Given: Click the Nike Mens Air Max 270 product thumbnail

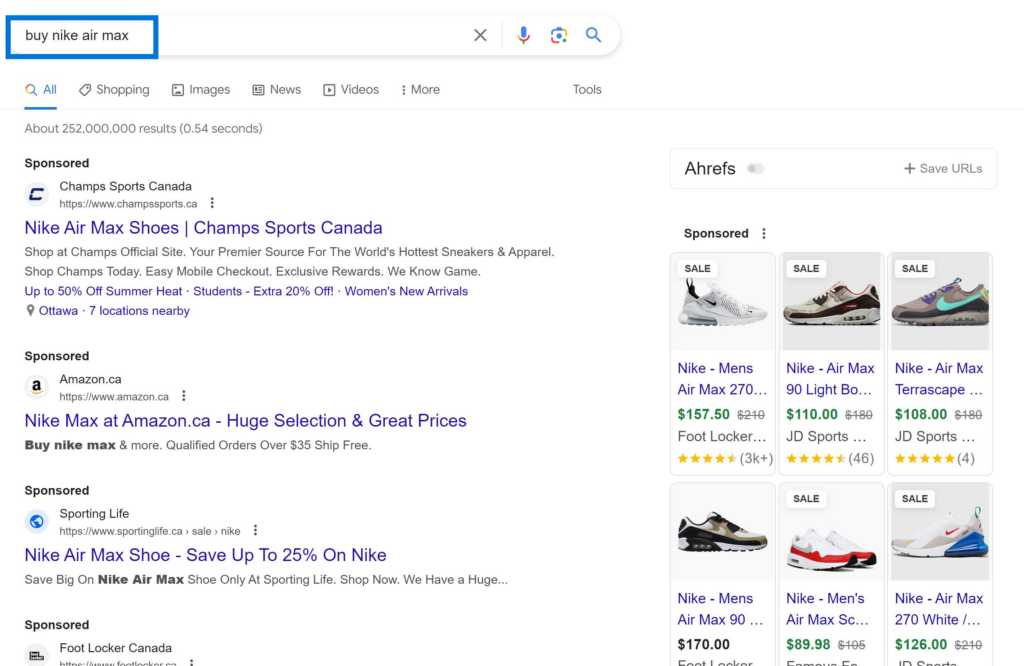Looking at the screenshot, I should point(722,300).
